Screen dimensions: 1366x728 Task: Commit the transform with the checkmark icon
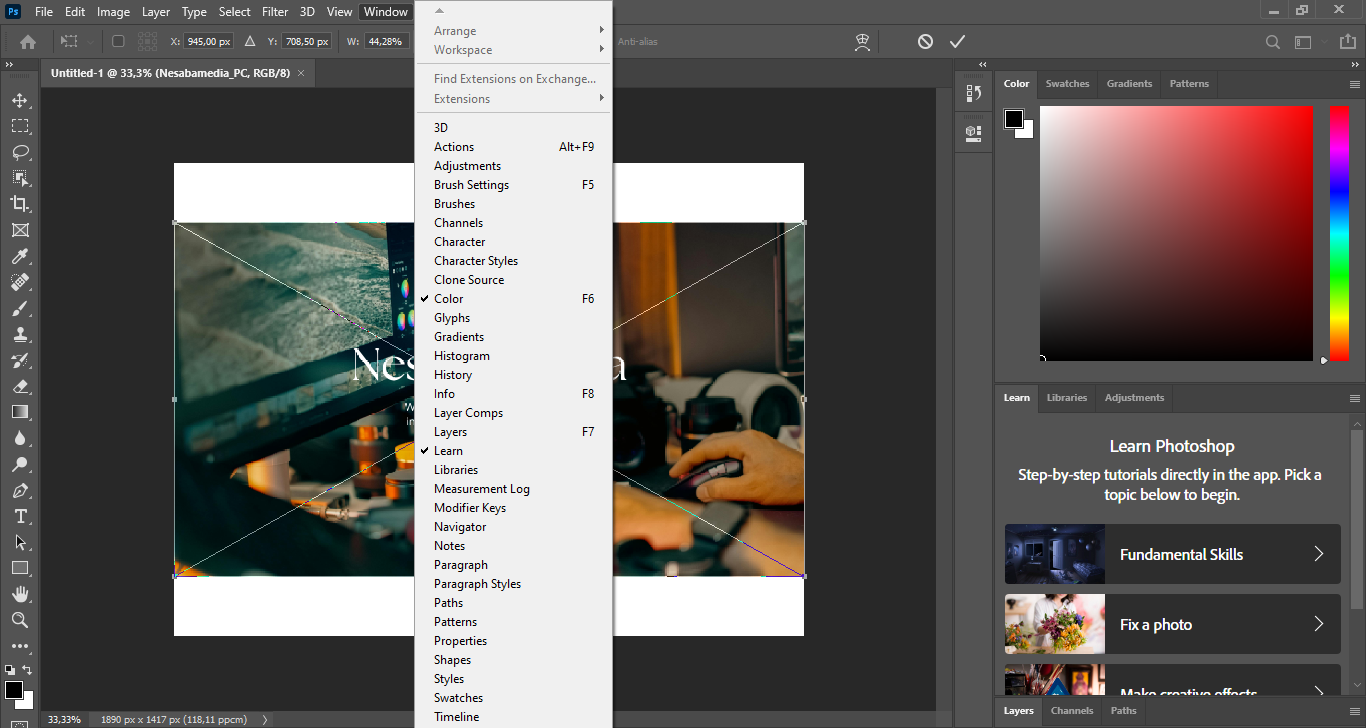pyautogui.click(x=957, y=42)
